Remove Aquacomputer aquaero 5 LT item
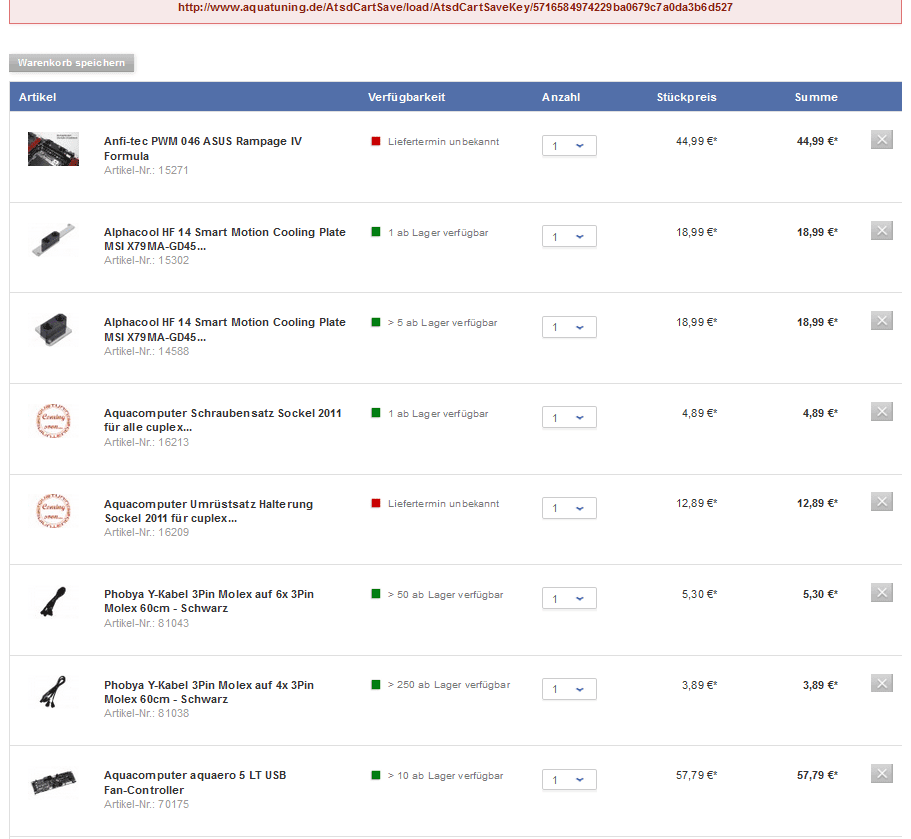Image resolution: width=911 pixels, height=839 pixels. (881, 774)
